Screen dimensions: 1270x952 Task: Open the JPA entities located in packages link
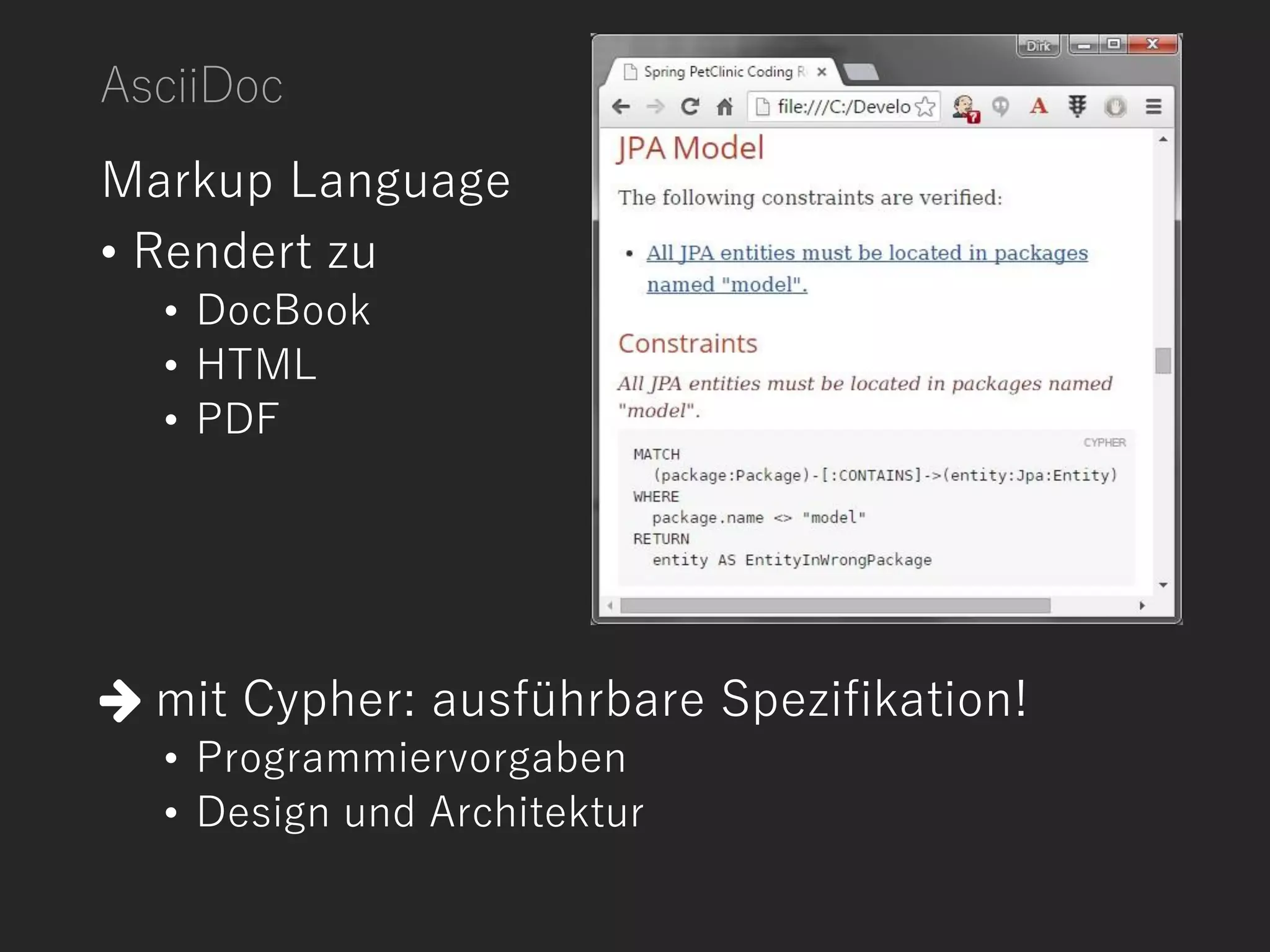point(867,268)
